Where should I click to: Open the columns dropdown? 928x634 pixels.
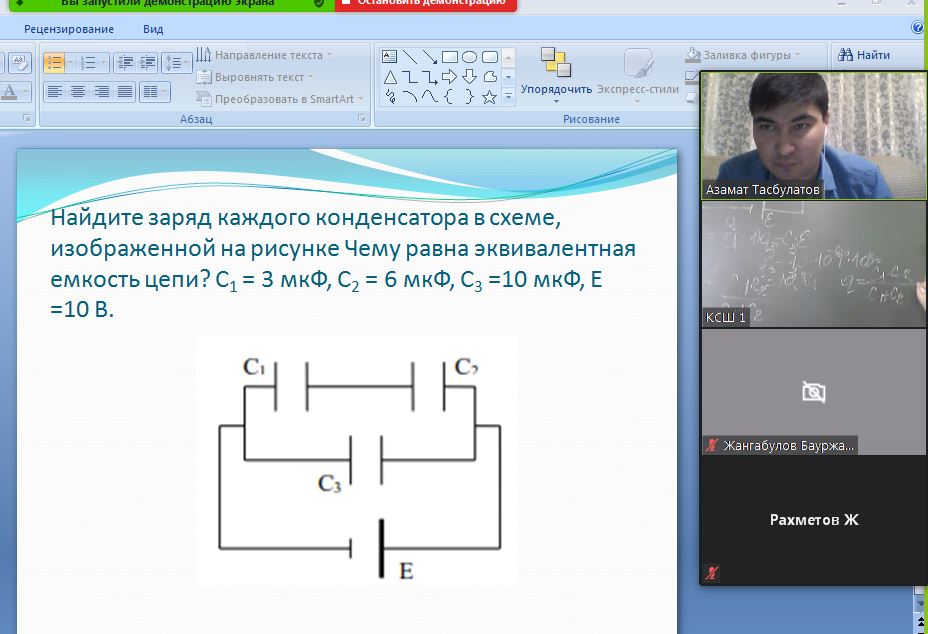click(x=154, y=92)
